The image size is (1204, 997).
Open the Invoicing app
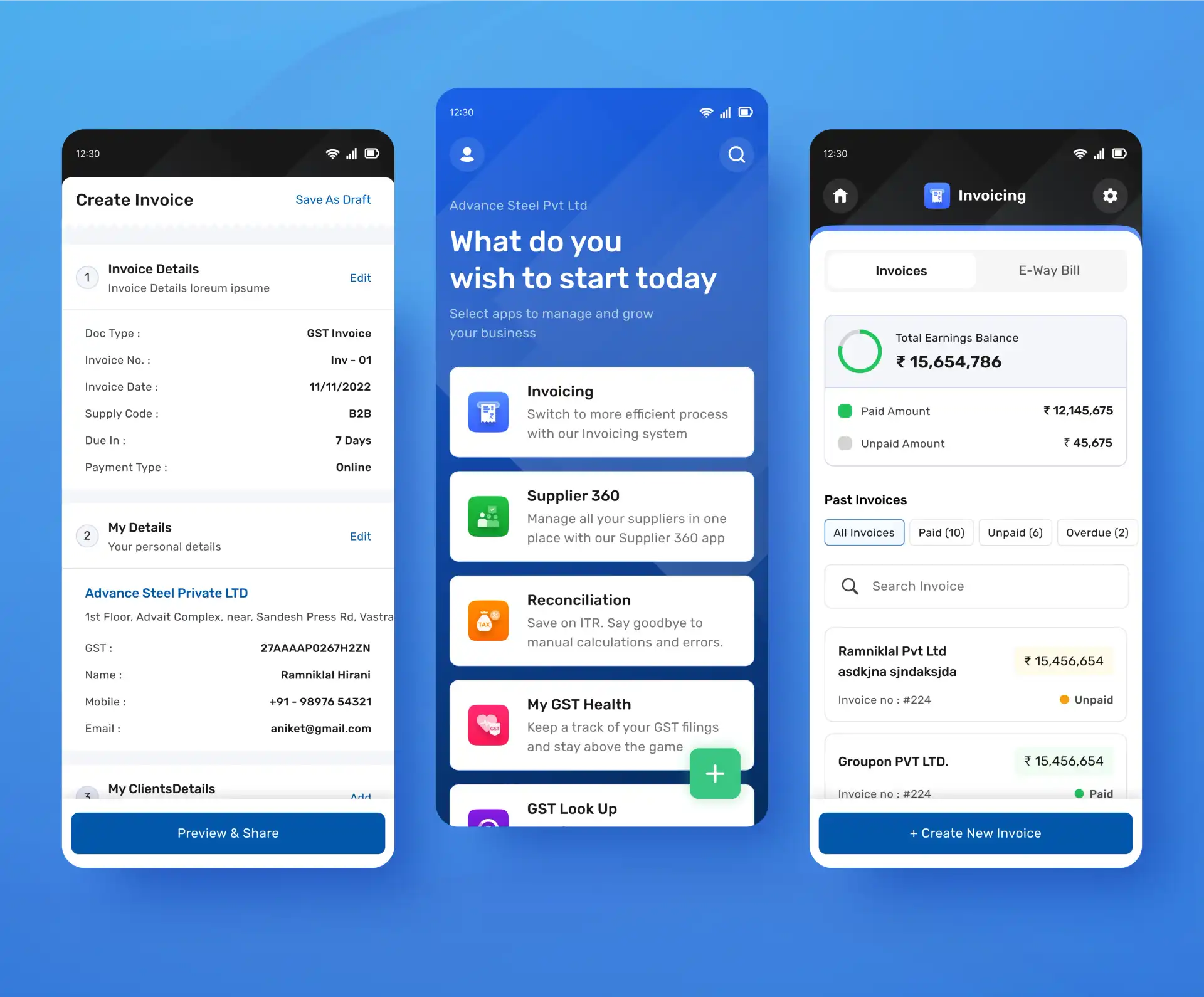click(x=602, y=412)
